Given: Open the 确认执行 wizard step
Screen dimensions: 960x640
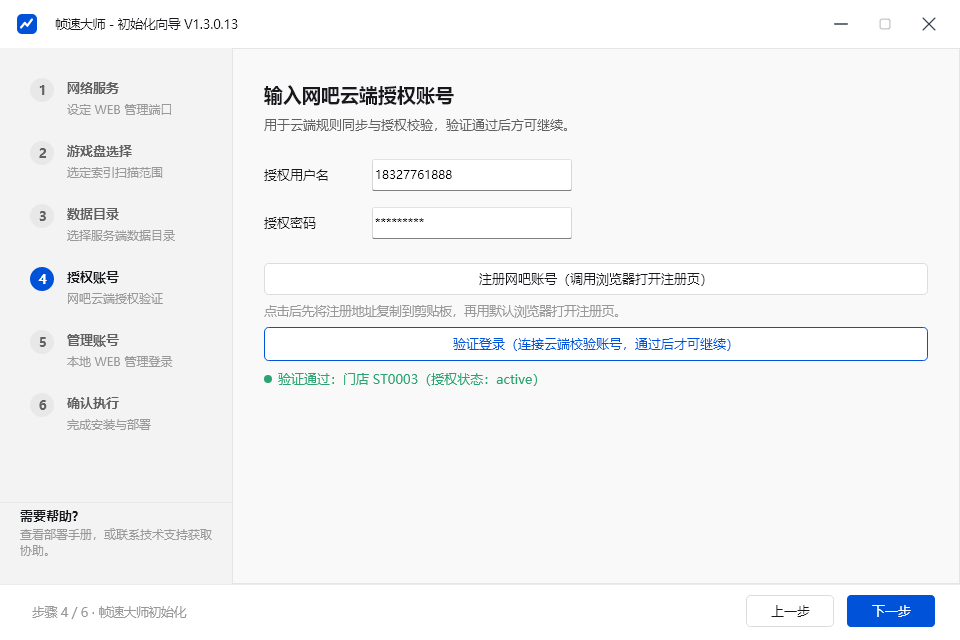Looking at the screenshot, I should pyautogui.click(x=92, y=403).
